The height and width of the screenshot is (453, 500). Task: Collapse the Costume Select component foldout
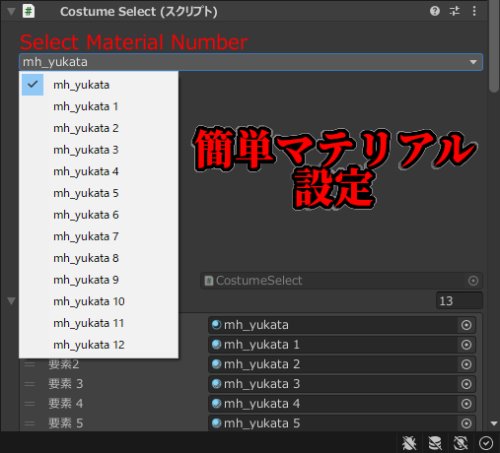click(11, 11)
